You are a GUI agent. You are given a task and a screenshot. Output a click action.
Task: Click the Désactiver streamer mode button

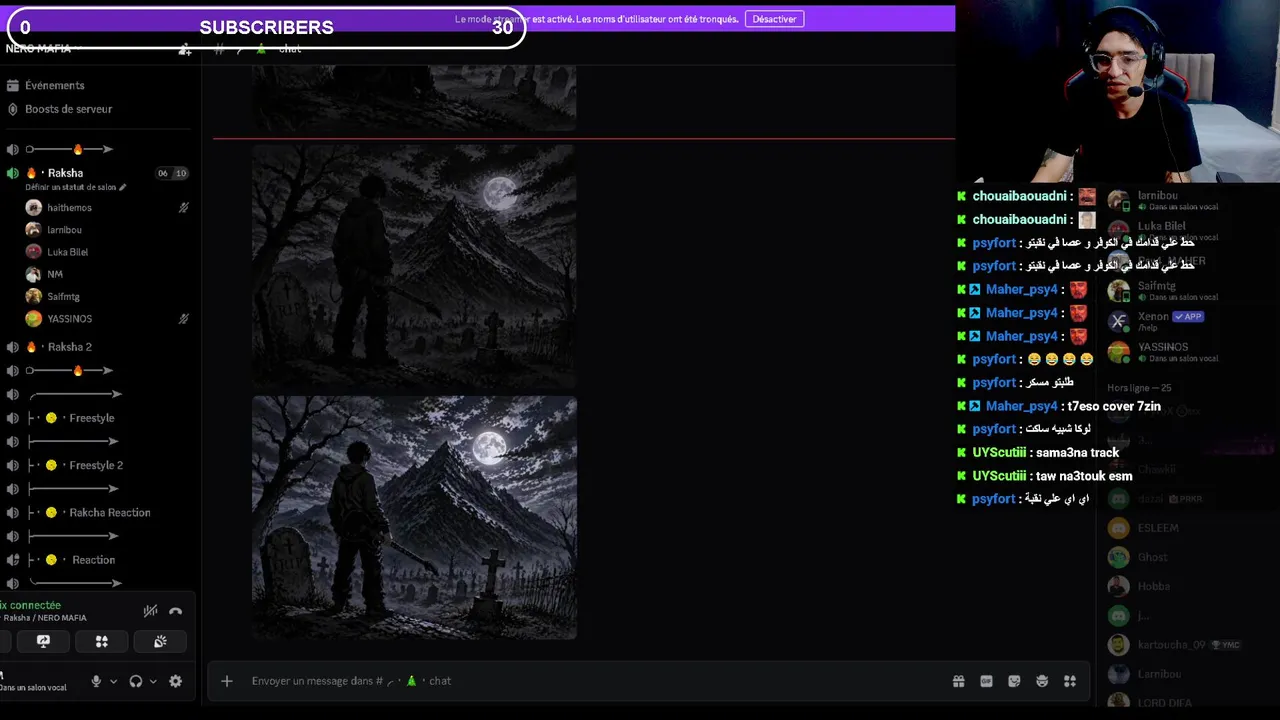pos(774,19)
